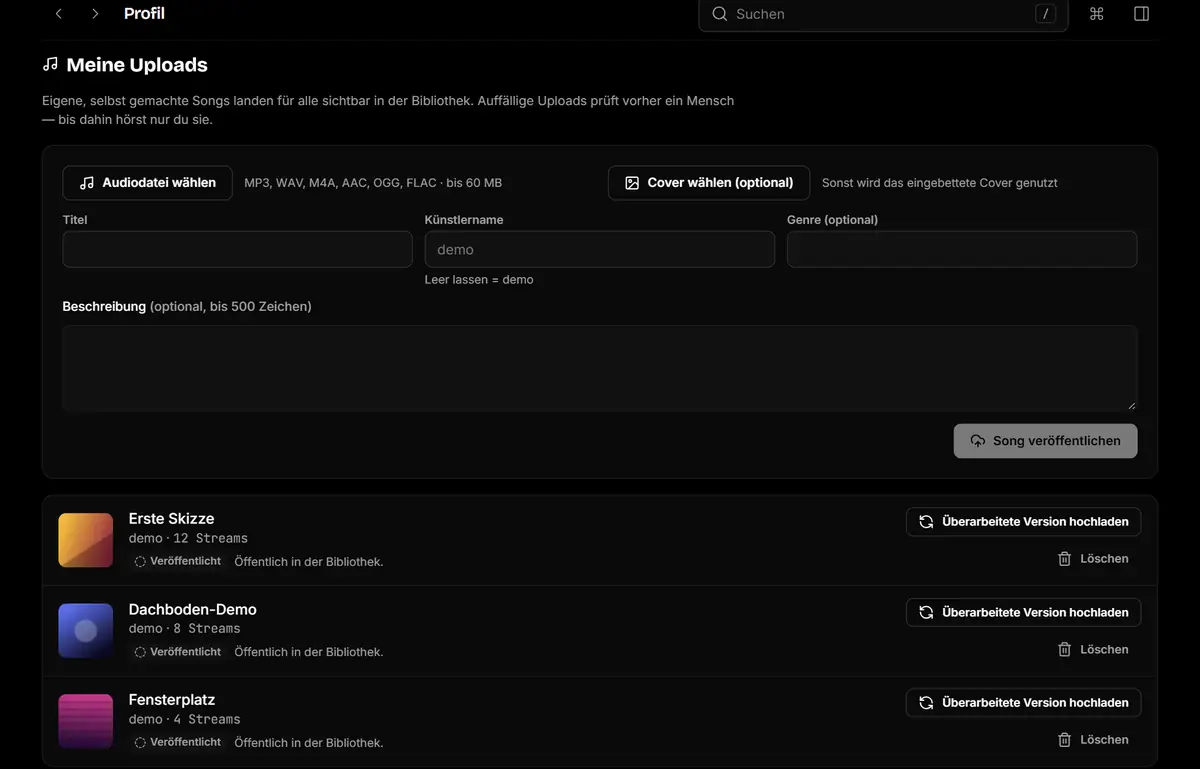This screenshot has width=1200, height=769.
Task: Click the Song veröffentlichen button
Action: (1045, 441)
